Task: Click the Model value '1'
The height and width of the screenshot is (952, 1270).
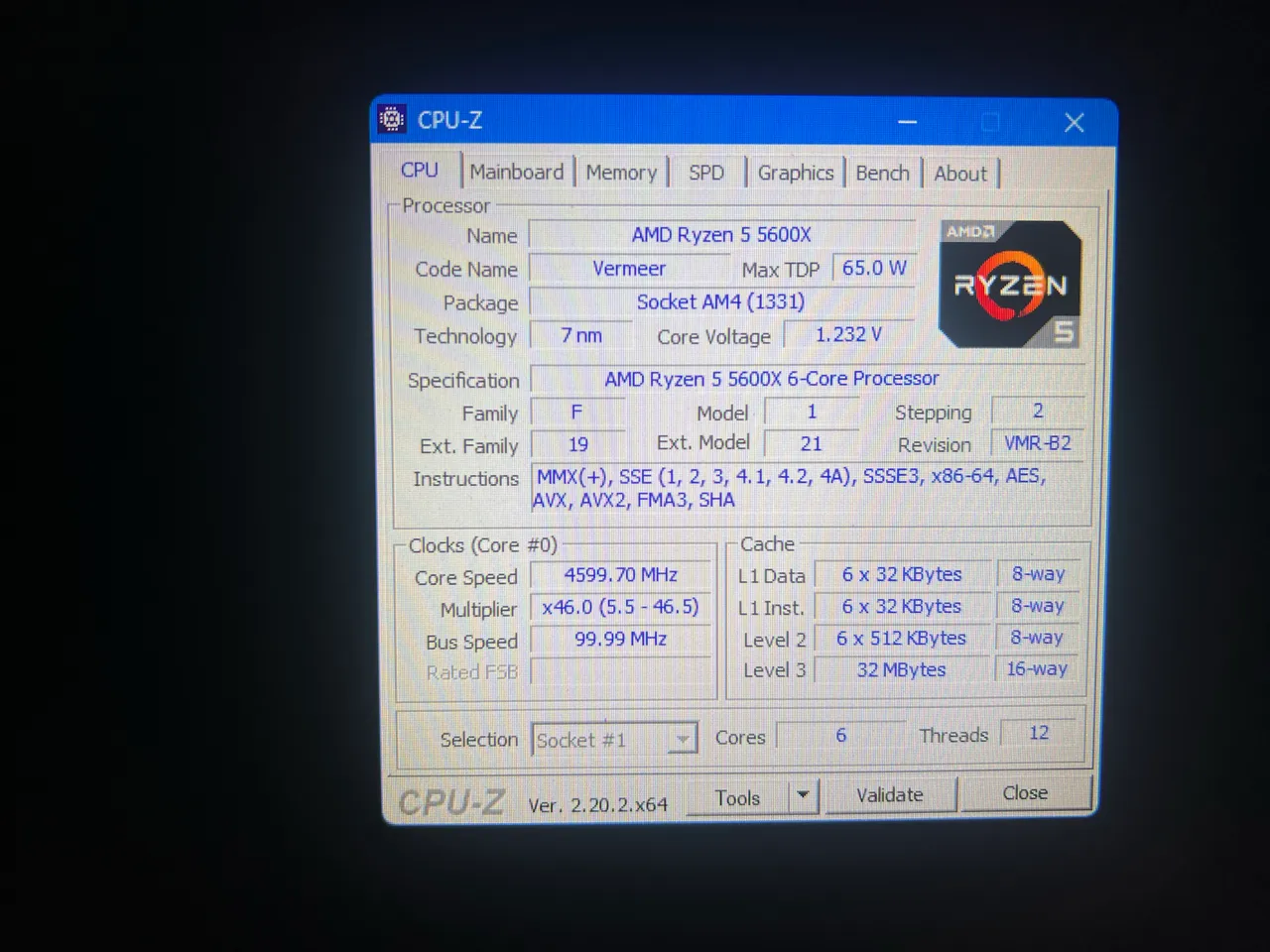Action: [812, 411]
